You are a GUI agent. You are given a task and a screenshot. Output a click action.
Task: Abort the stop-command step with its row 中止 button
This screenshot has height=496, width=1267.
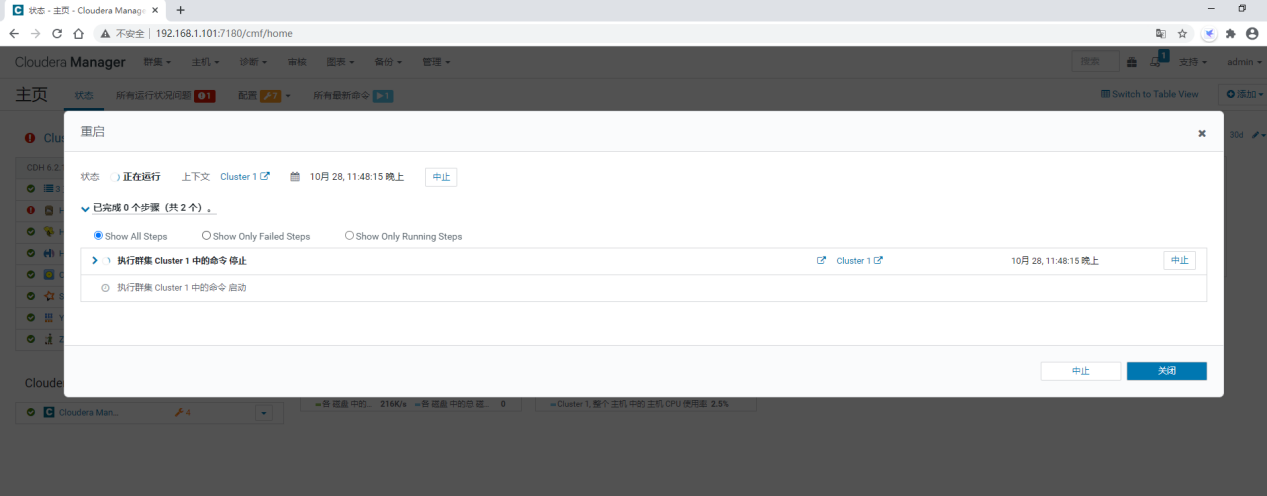[1179, 260]
